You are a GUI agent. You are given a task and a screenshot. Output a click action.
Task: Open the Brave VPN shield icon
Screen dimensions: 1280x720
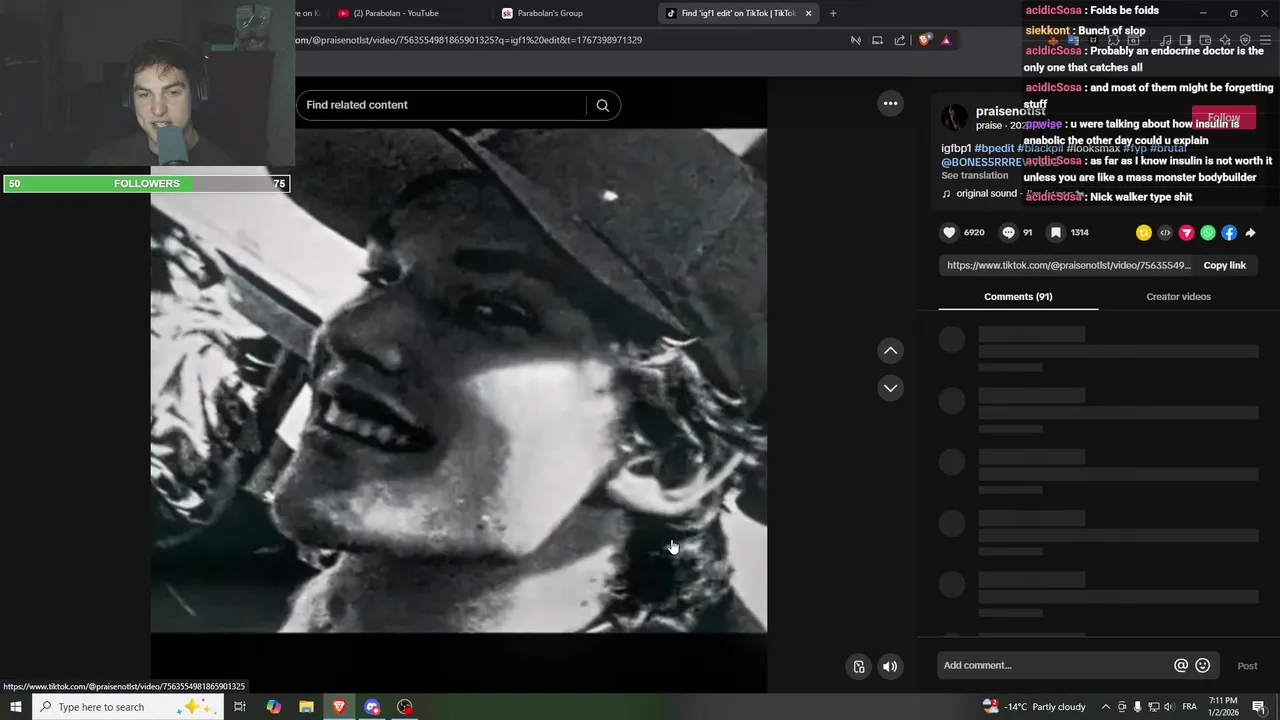pos(1245,40)
